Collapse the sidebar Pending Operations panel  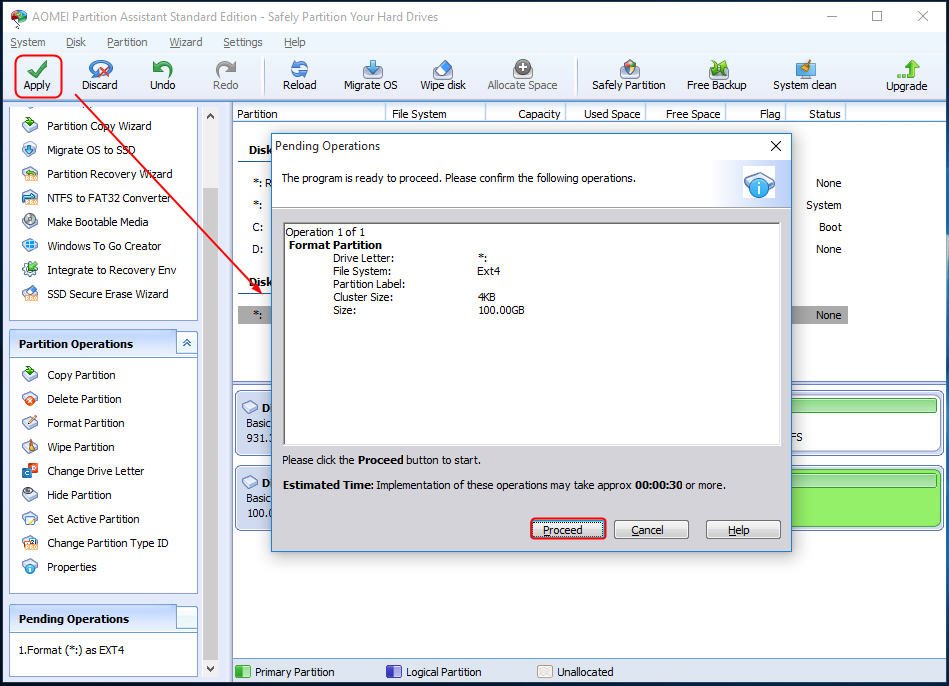[x=187, y=618]
